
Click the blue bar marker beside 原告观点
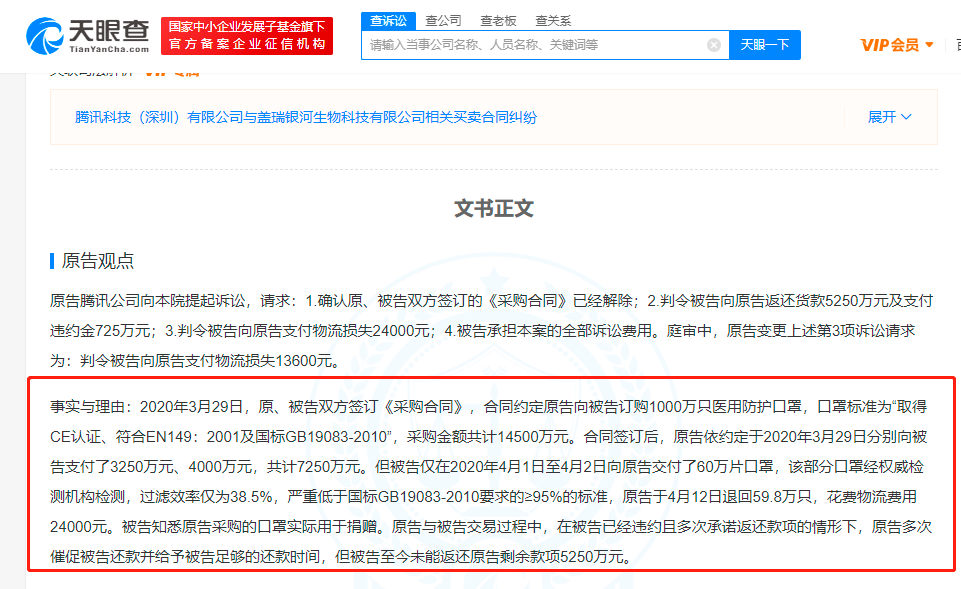(52, 261)
